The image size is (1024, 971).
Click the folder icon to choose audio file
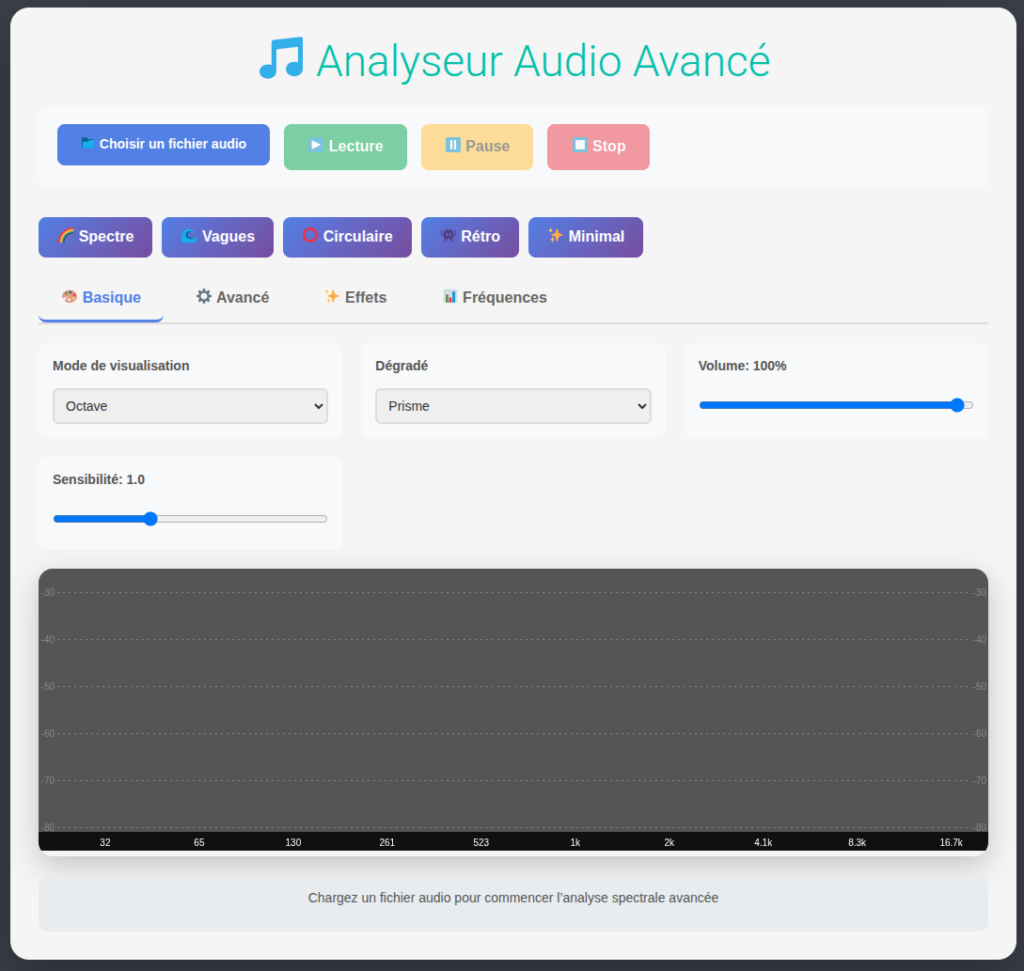(x=88, y=144)
